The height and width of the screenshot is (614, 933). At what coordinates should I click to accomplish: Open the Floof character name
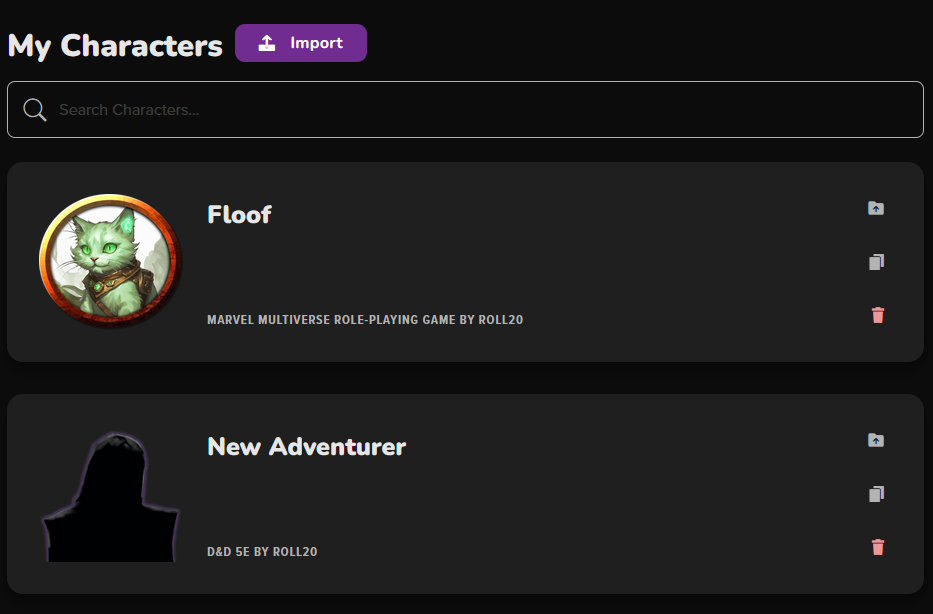point(239,215)
